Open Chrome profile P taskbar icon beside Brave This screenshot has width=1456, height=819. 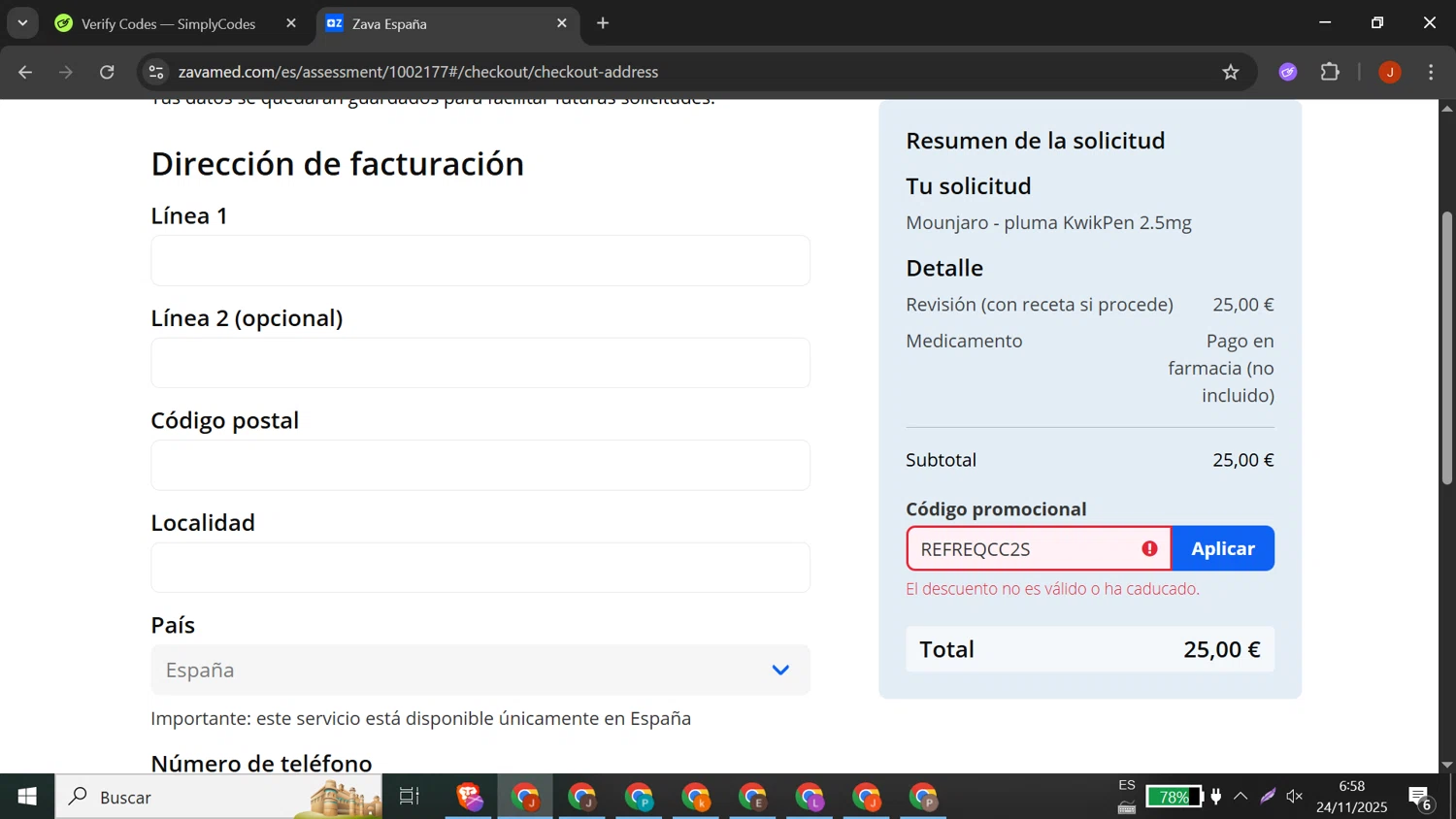click(640, 797)
